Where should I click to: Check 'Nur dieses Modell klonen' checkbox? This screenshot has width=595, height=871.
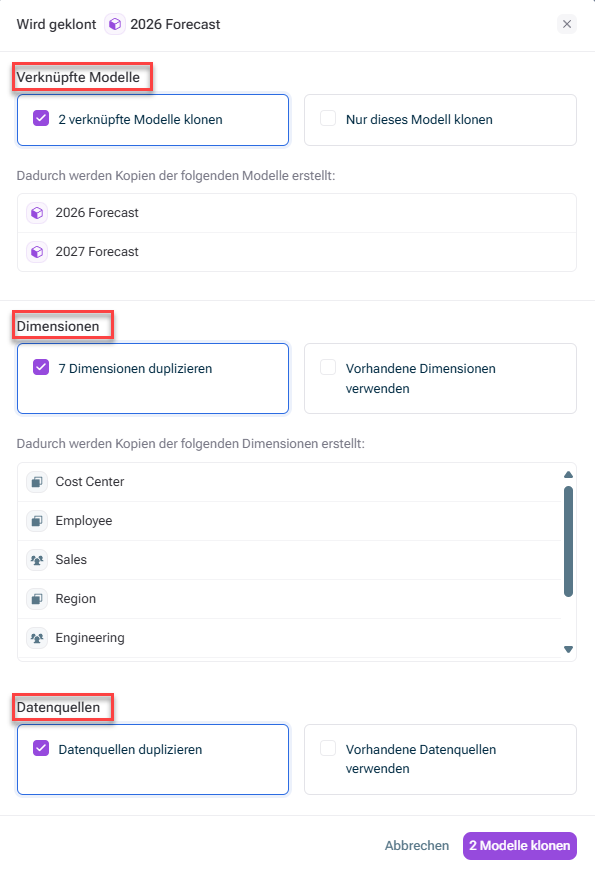328,118
